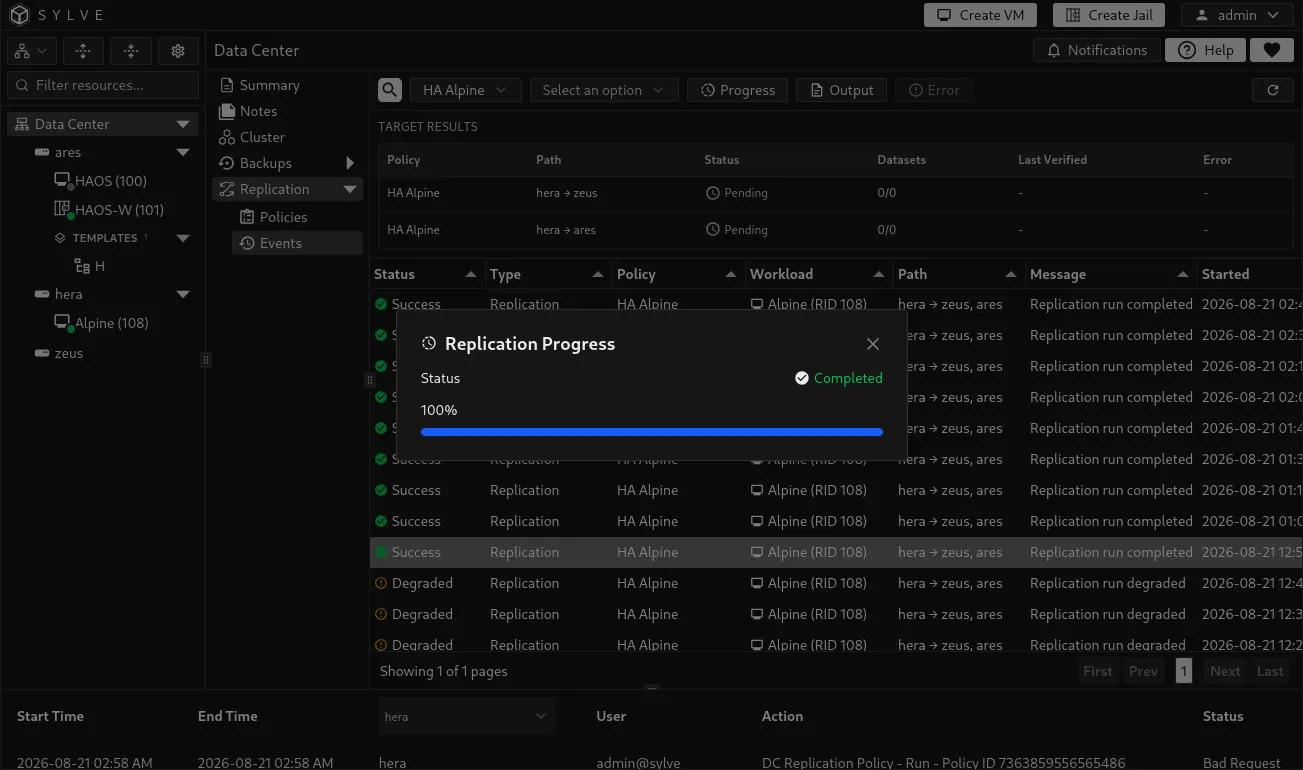Close the Replication Progress dialog

pos(873,344)
